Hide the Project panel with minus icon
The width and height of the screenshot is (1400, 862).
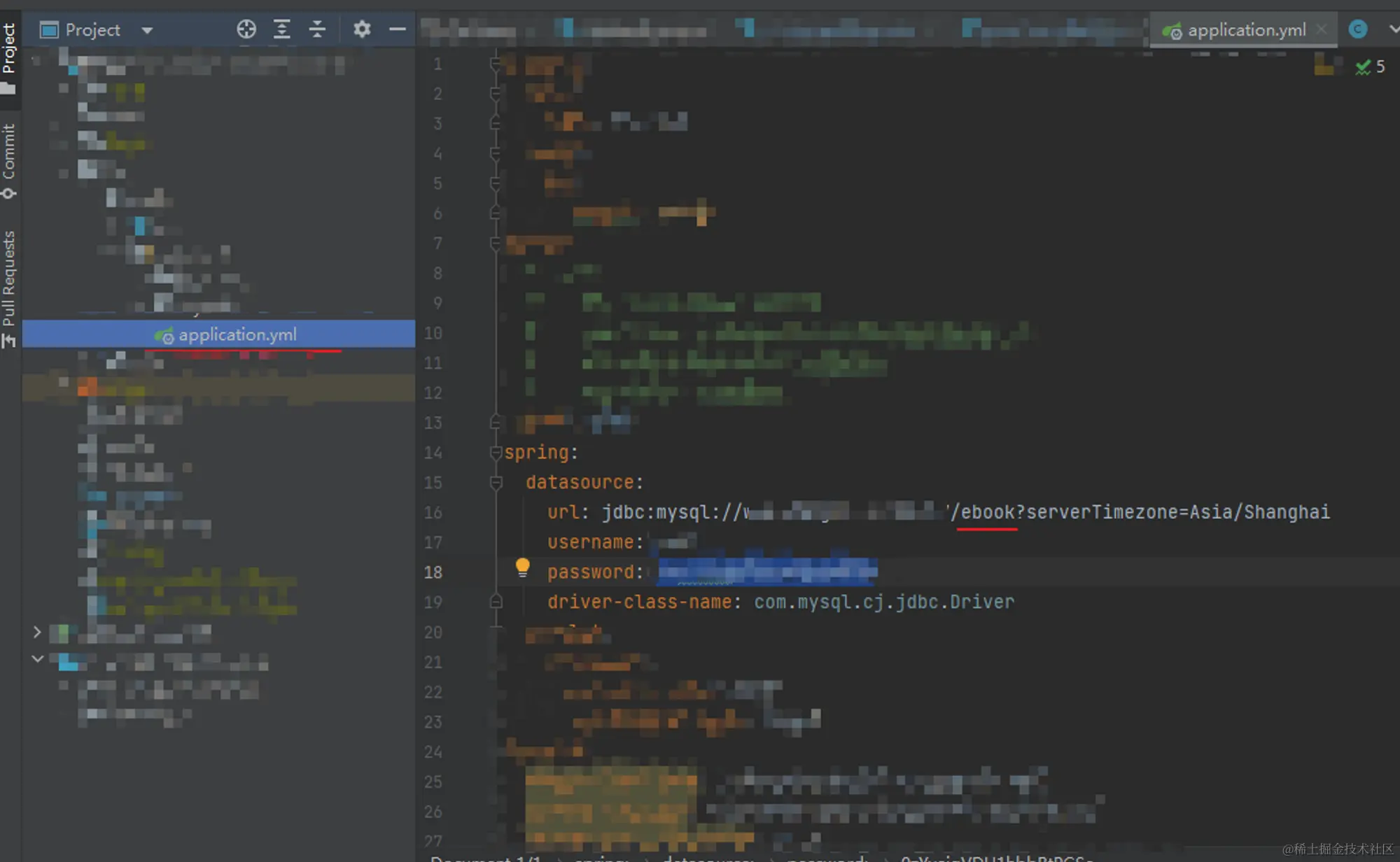397,29
